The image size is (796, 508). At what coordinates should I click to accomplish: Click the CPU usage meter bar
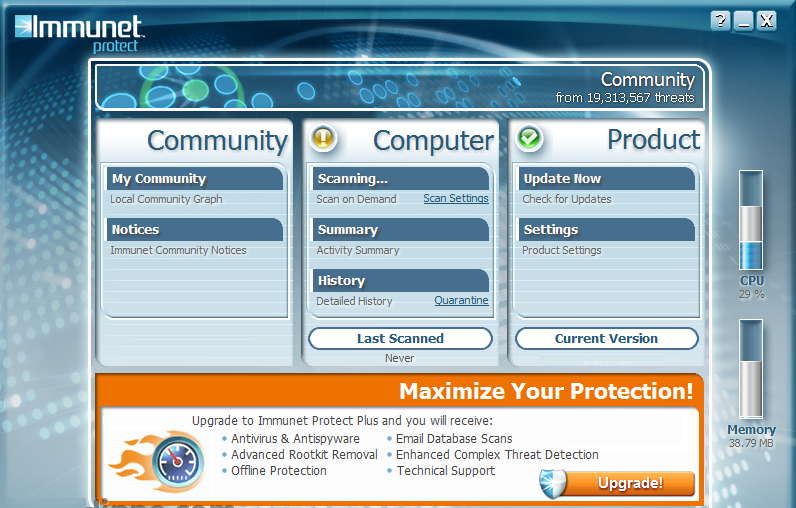(751, 220)
